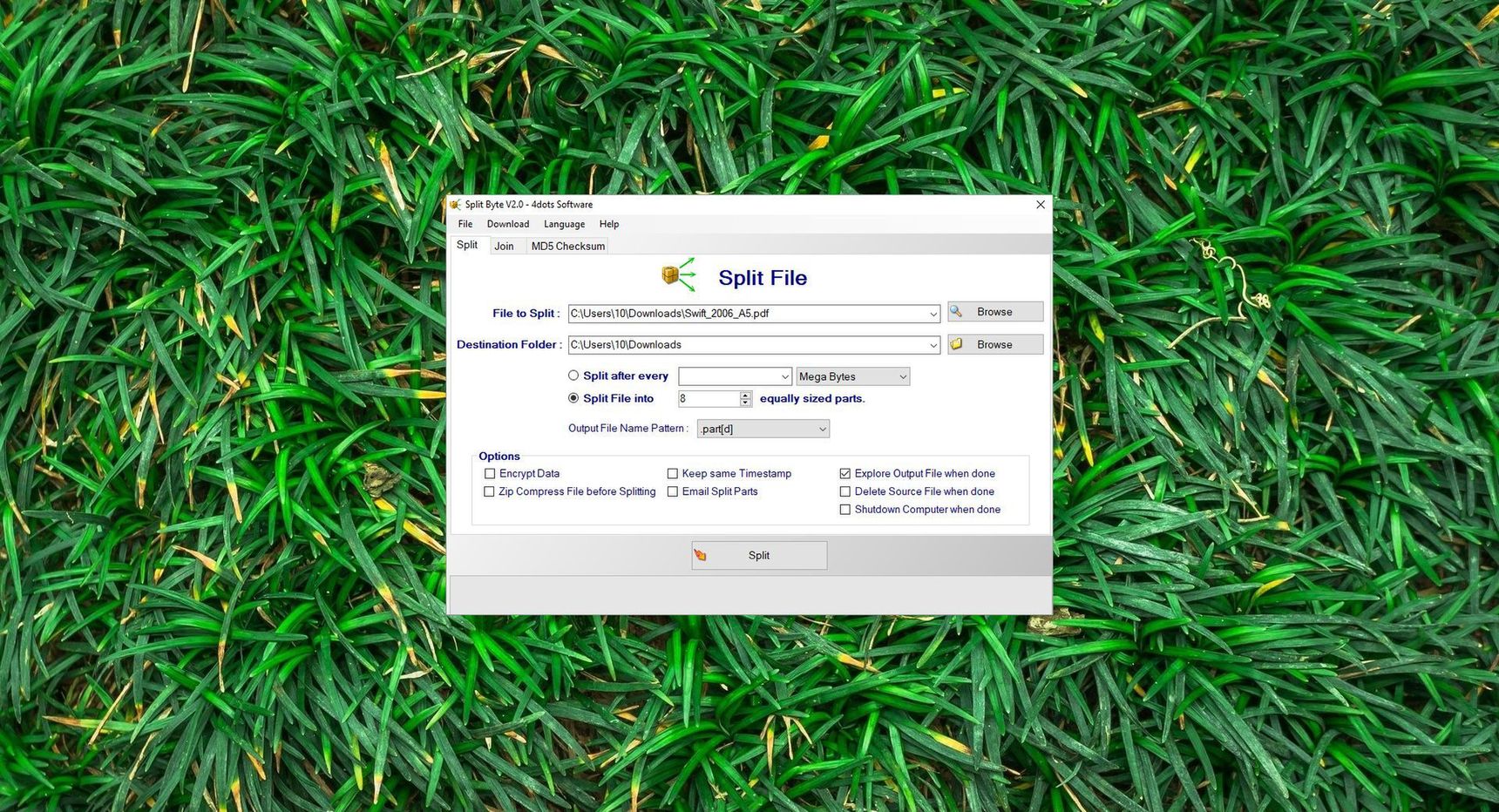
Task: Click the flame icon on the Split button
Action: 701,555
